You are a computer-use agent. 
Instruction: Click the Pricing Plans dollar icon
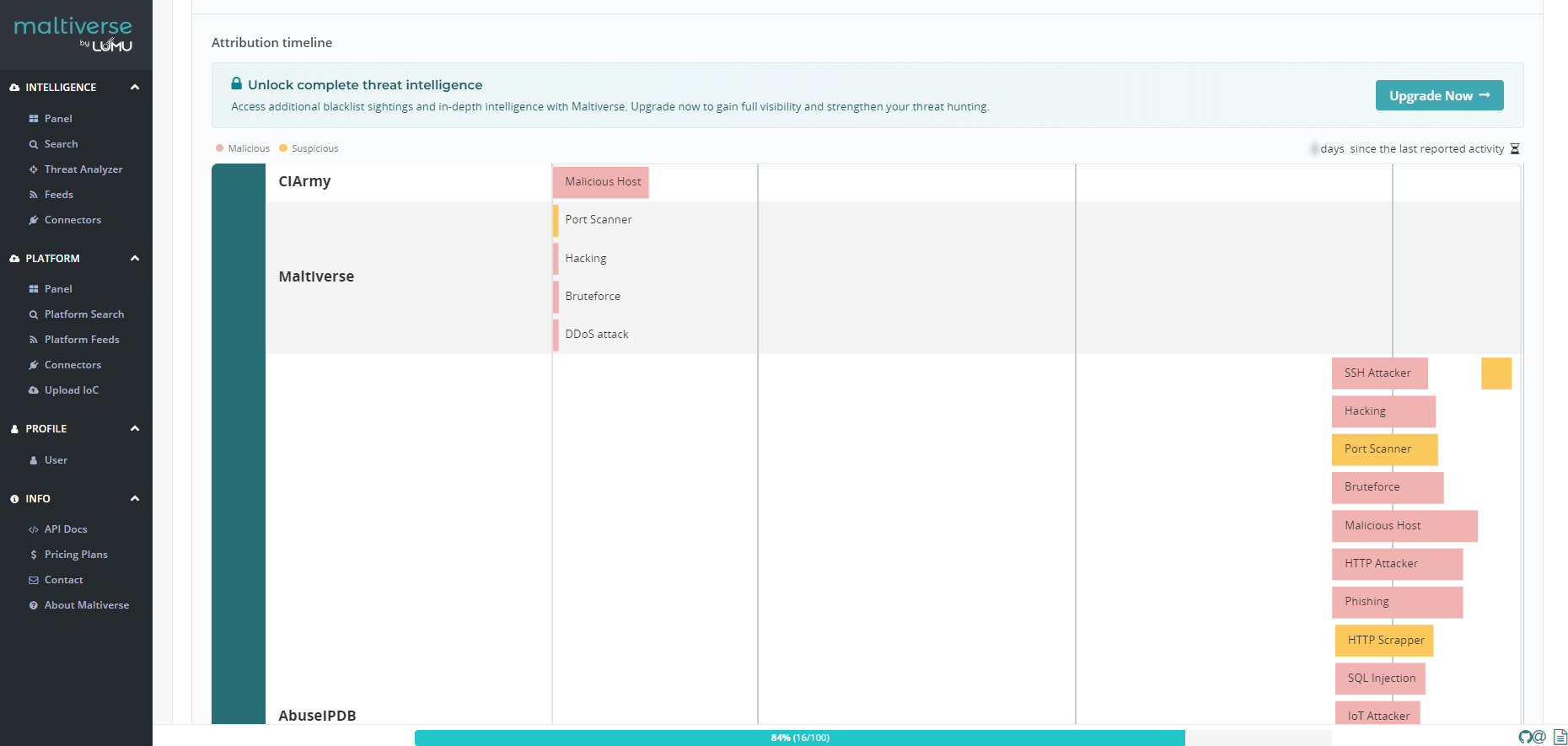click(x=34, y=555)
